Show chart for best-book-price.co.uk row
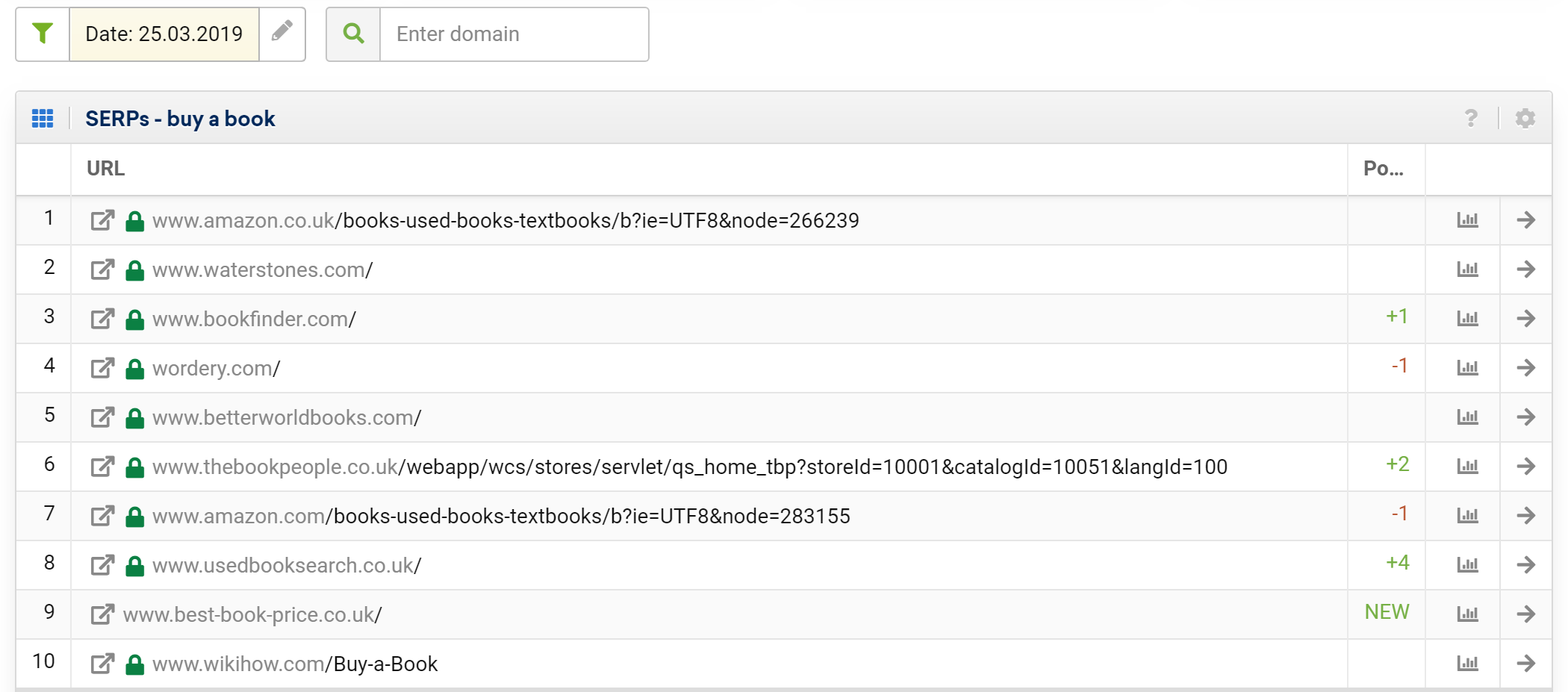The image size is (1568, 692). coord(1467,614)
